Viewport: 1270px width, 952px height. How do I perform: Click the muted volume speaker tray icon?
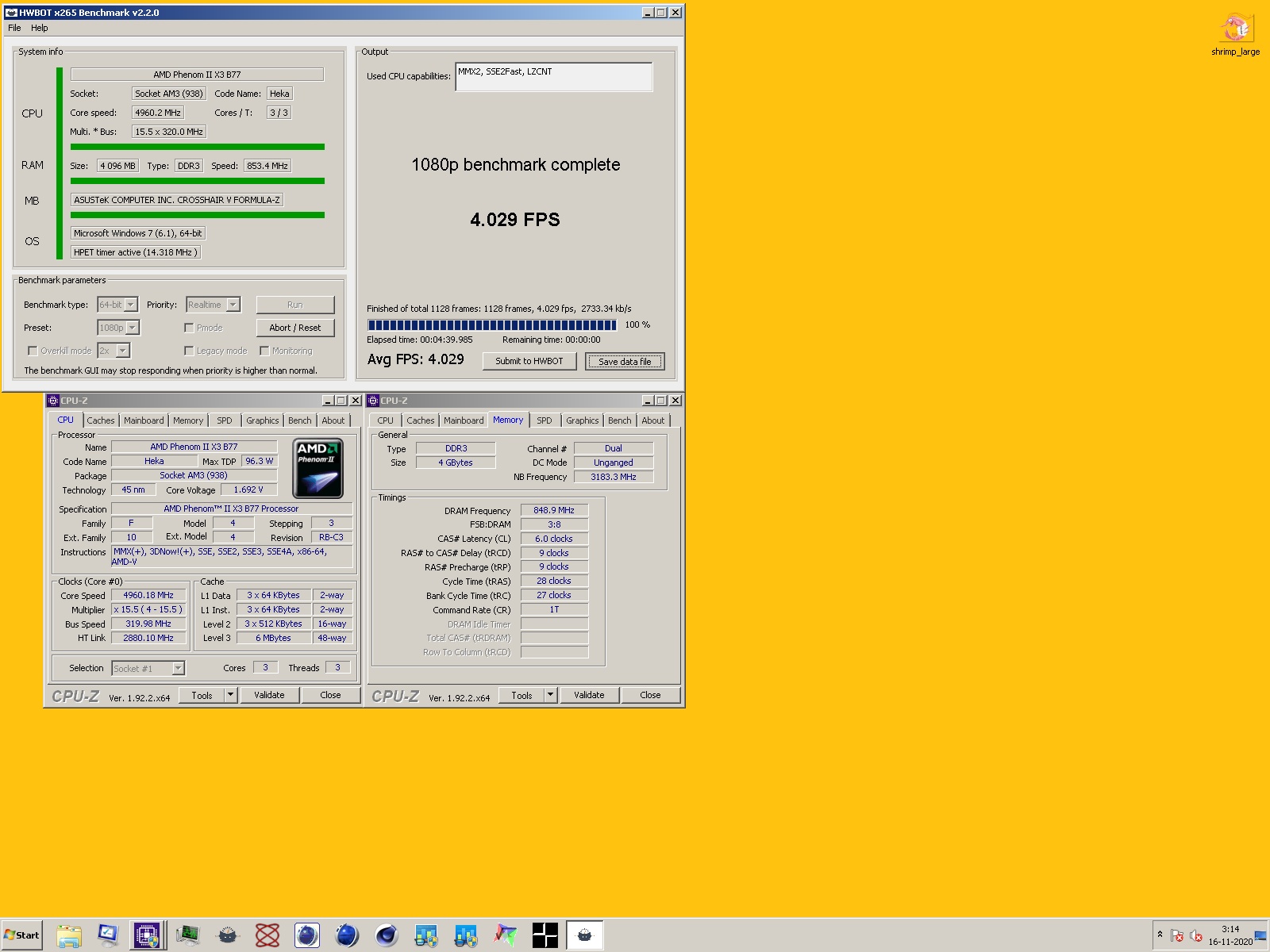pos(1196,936)
